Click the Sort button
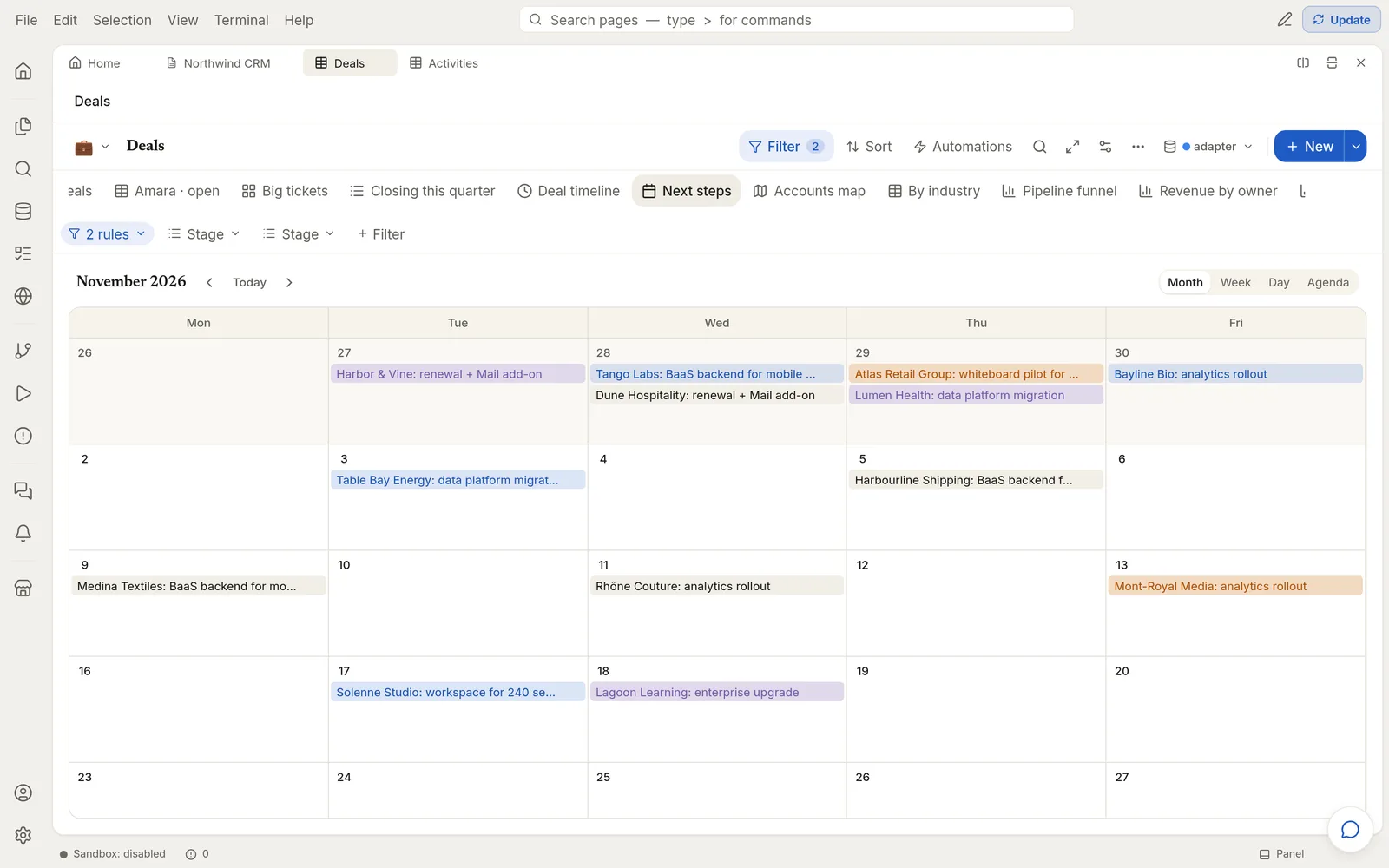 (x=869, y=147)
